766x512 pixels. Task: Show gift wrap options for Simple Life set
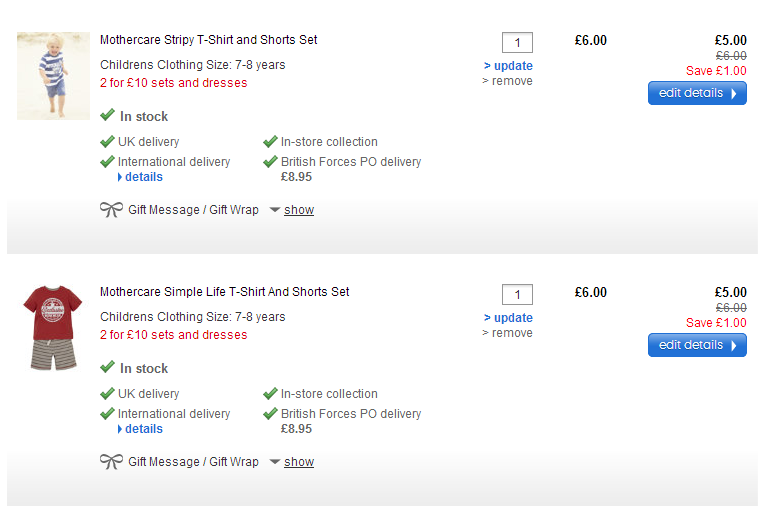click(x=298, y=462)
